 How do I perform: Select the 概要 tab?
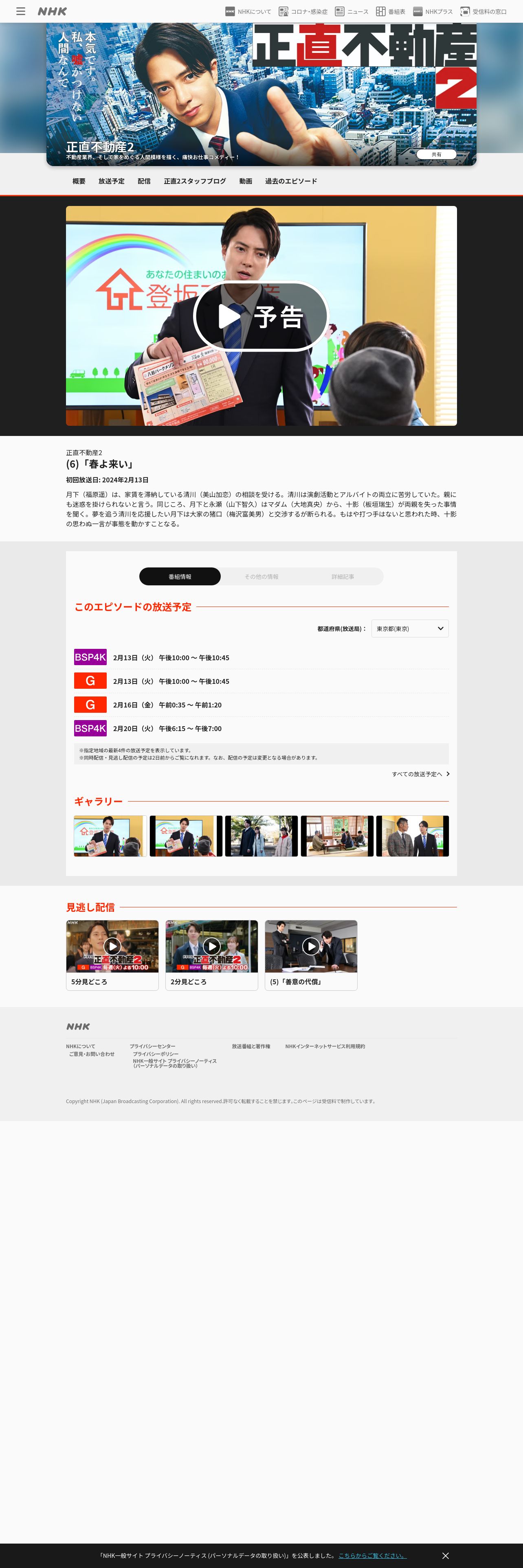[79, 181]
